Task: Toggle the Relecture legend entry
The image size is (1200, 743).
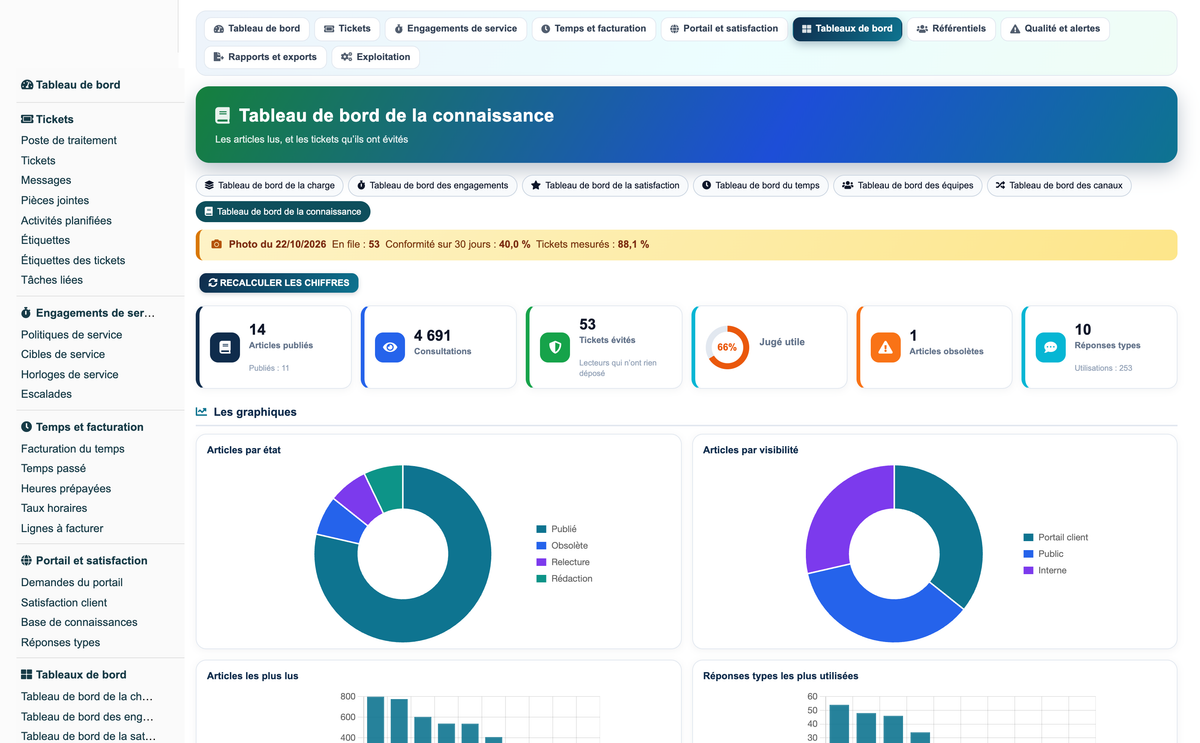Action: coord(563,562)
